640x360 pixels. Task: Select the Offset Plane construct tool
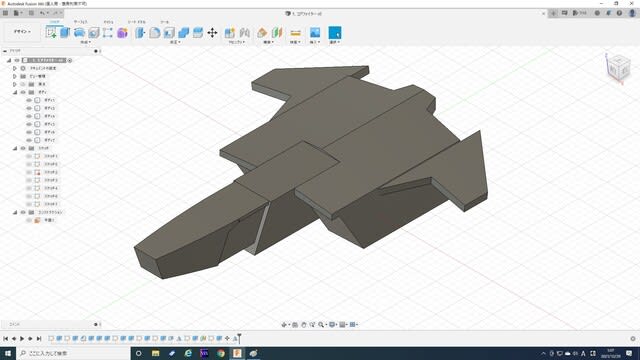[x=262, y=33]
